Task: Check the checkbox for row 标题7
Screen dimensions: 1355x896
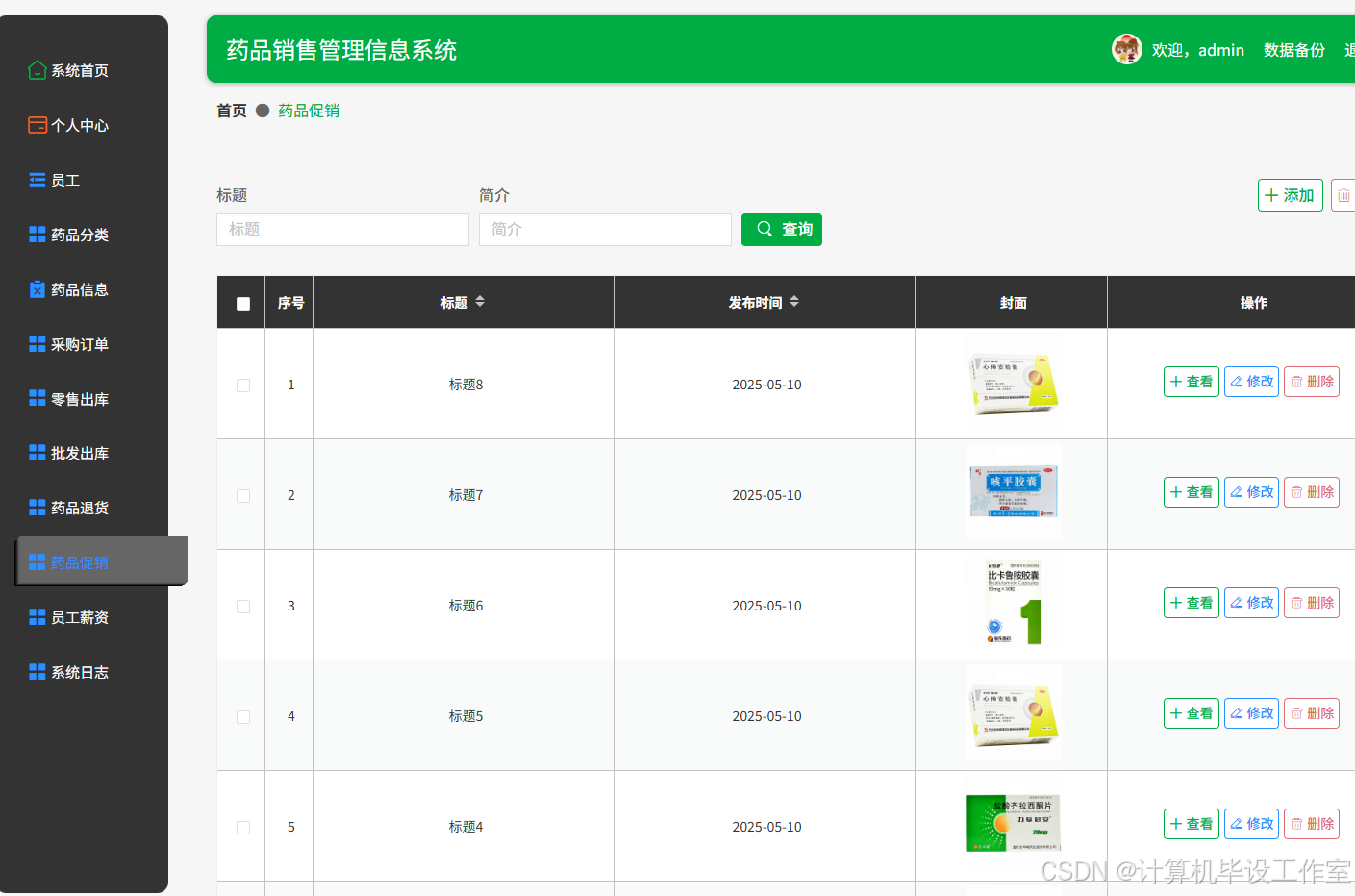Action: point(243,496)
